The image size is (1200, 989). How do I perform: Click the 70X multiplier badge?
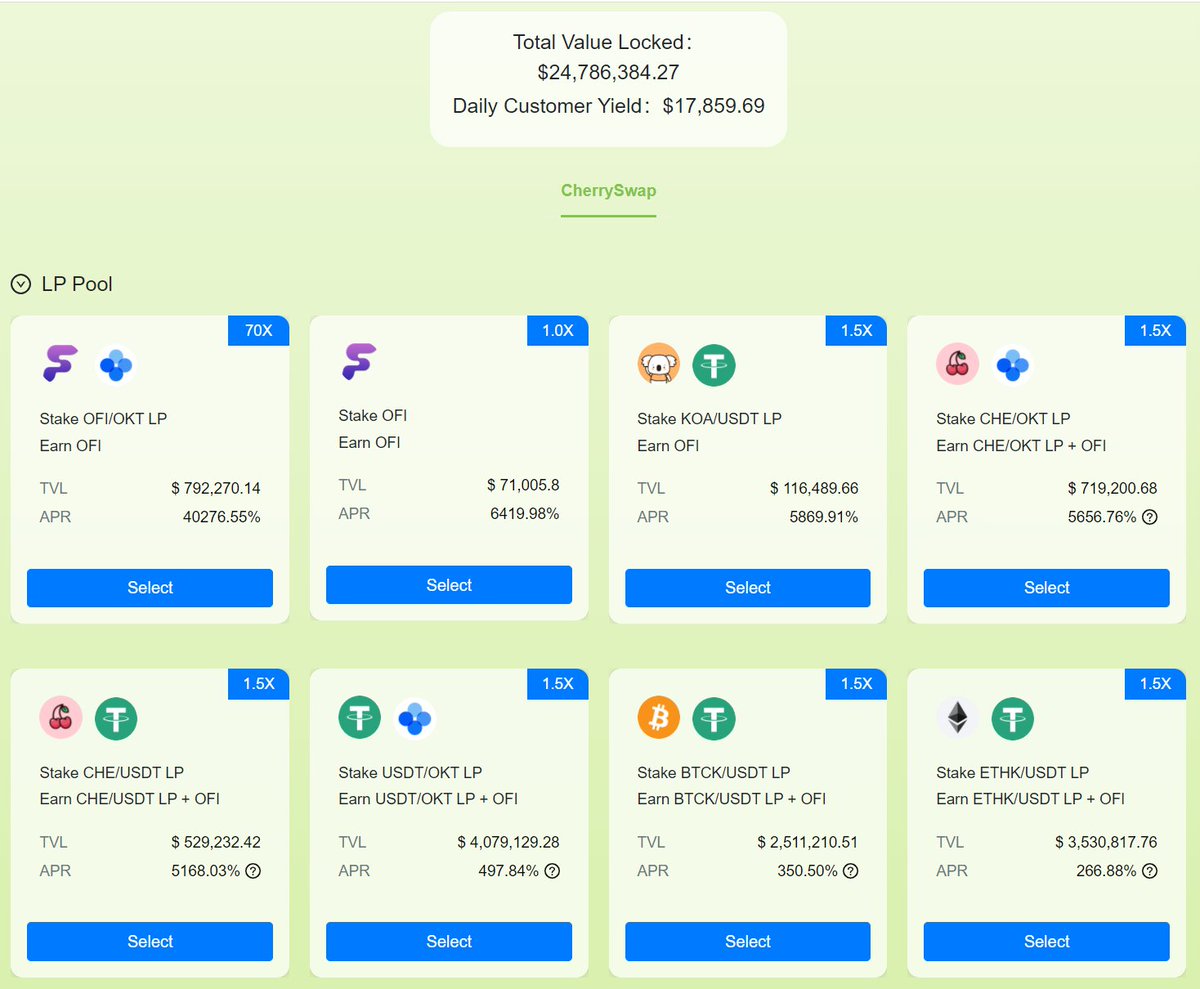pos(259,331)
